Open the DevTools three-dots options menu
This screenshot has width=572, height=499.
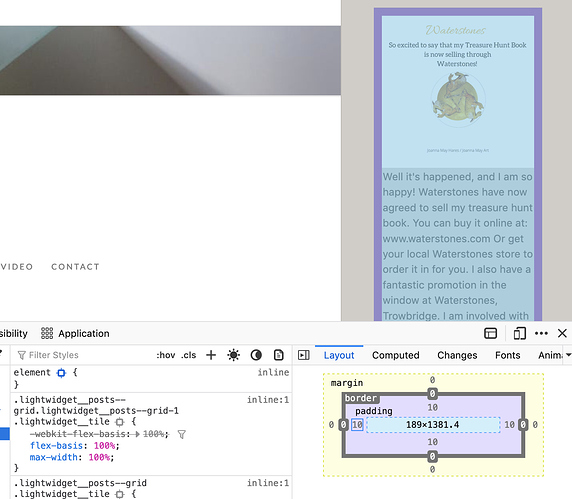541,333
